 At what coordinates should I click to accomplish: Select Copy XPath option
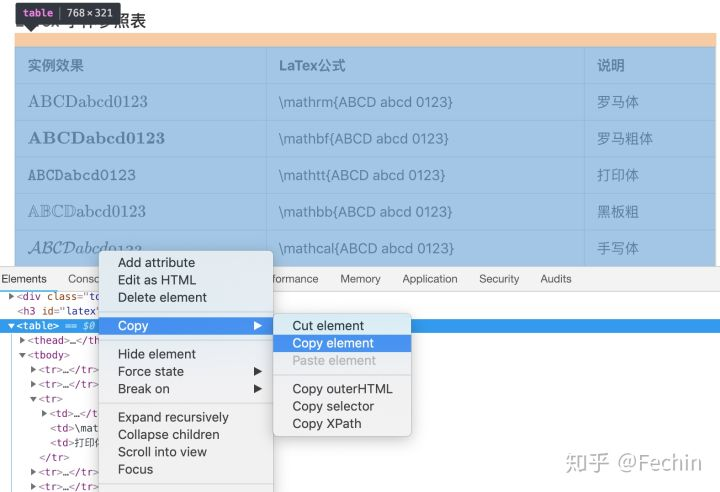342,424
